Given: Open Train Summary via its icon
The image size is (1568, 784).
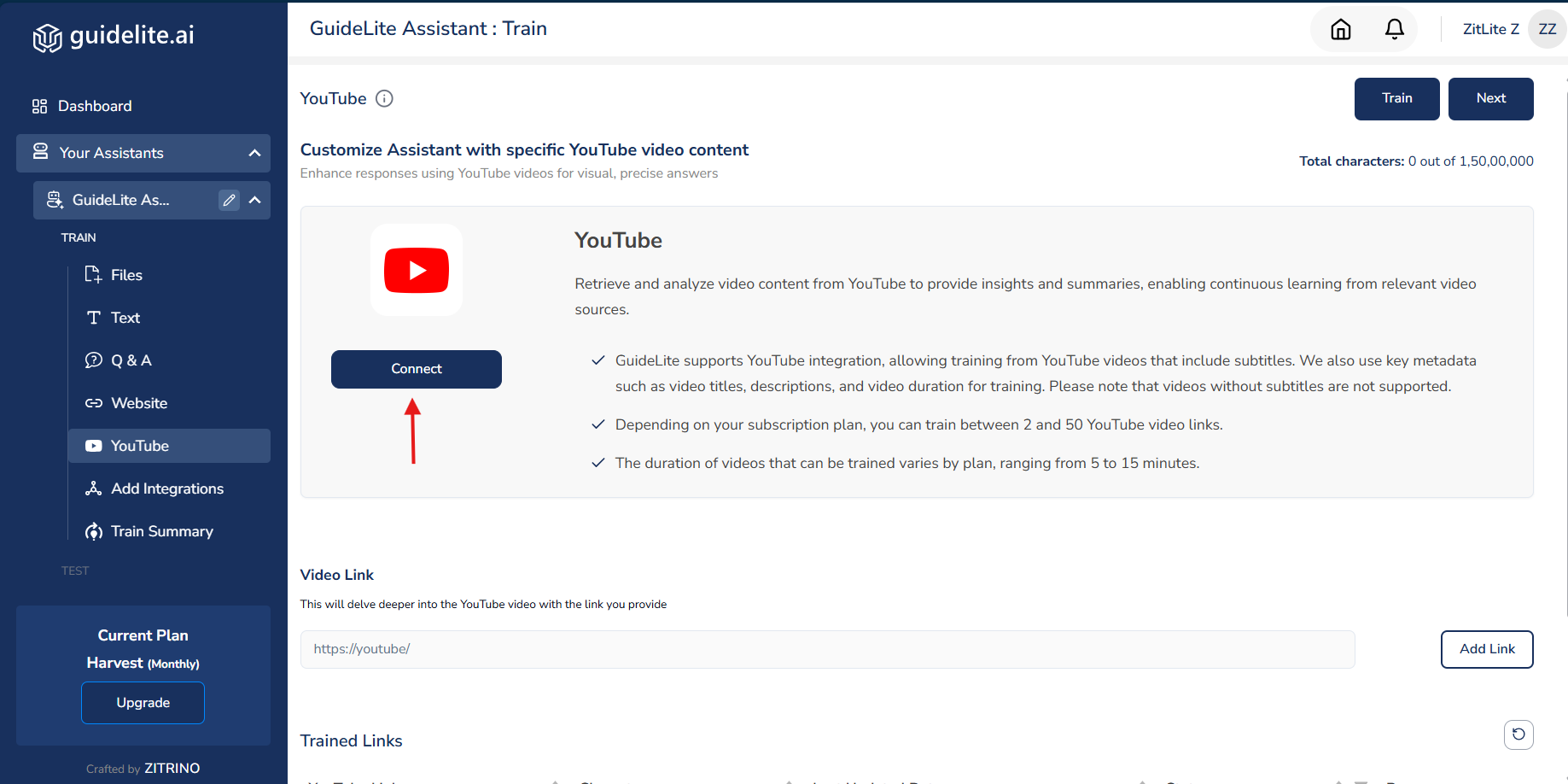Looking at the screenshot, I should click(94, 531).
